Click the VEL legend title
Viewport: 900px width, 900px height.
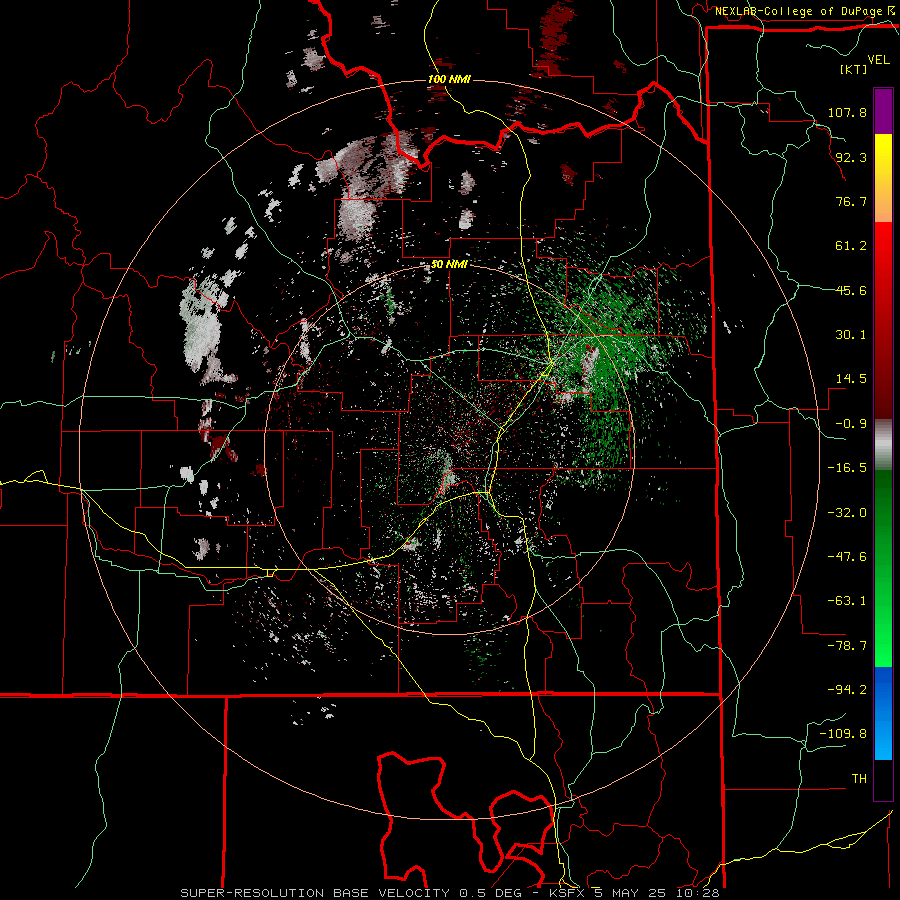[878, 60]
